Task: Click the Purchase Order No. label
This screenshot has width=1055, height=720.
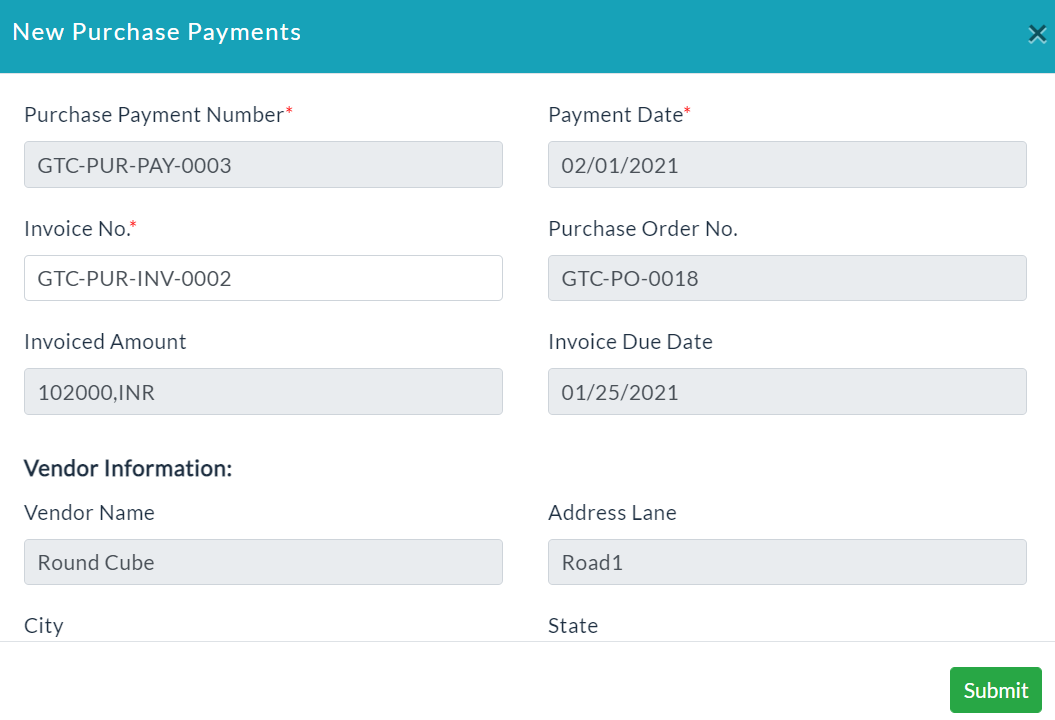Action: pos(643,229)
